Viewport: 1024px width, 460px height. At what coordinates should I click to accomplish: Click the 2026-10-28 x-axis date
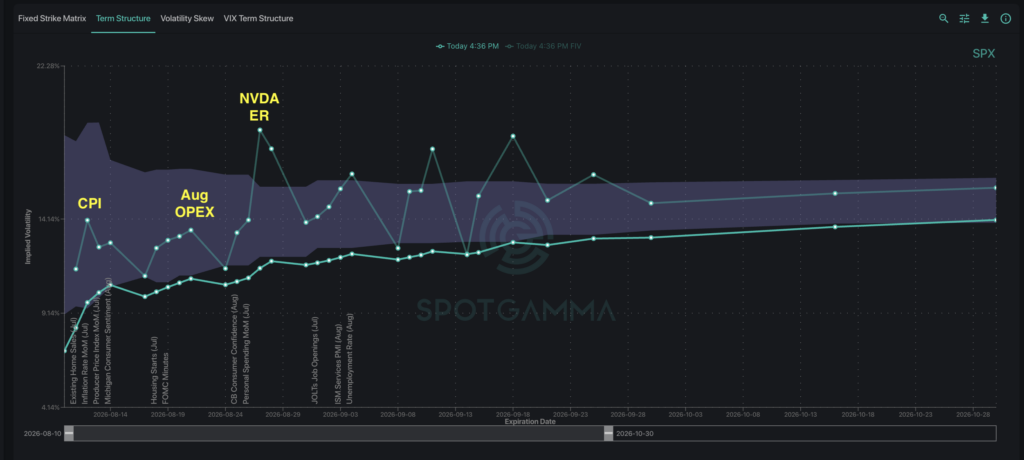[x=973, y=414]
